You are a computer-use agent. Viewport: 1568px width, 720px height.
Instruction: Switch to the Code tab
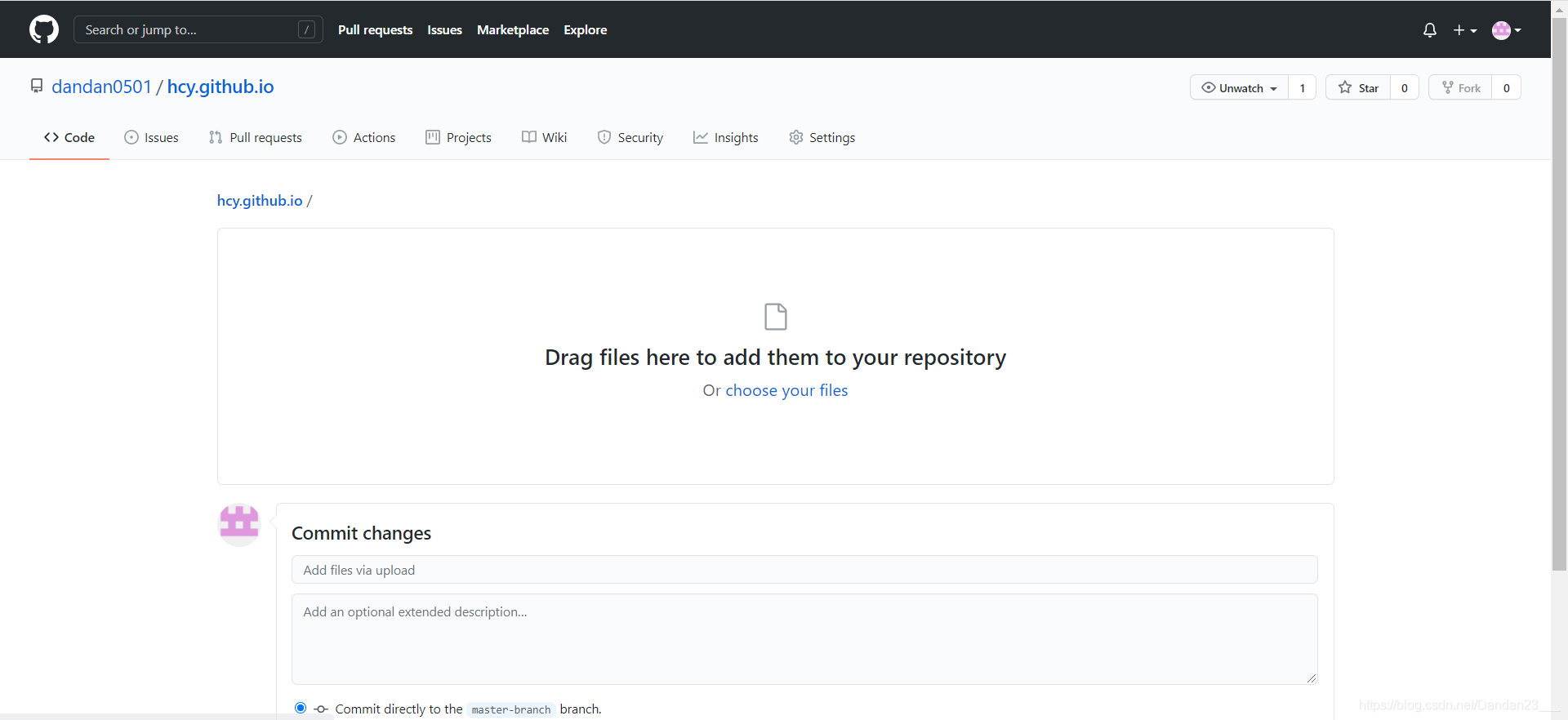point(69,137)
